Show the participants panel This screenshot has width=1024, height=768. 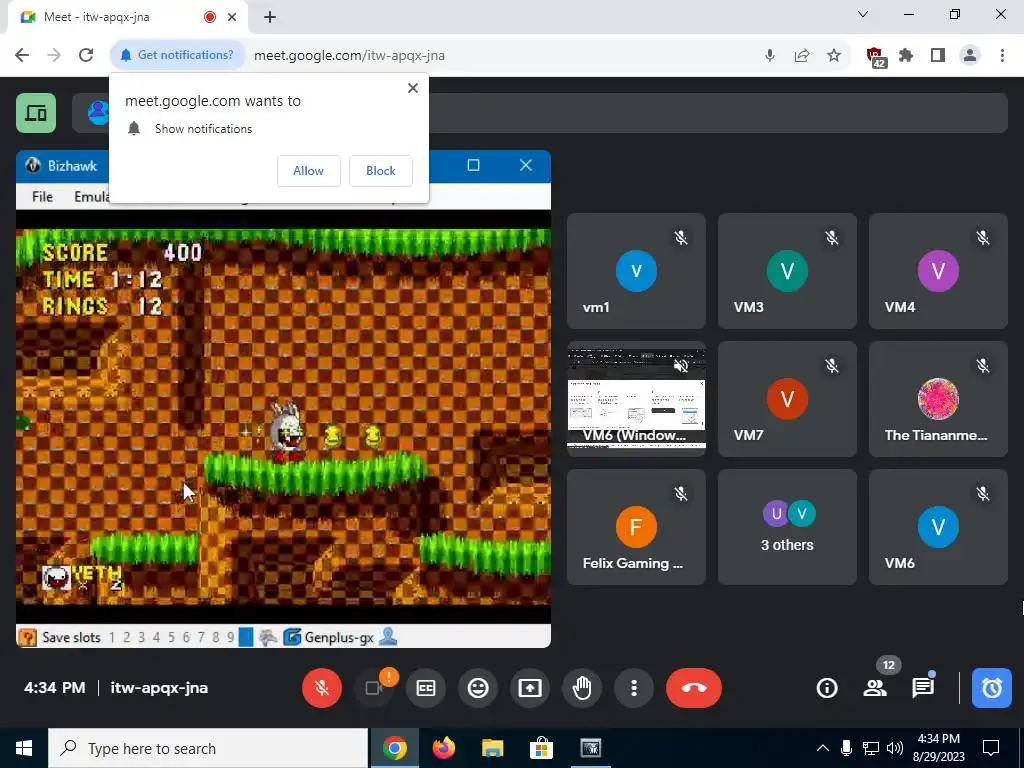click(x=875, y=688)
